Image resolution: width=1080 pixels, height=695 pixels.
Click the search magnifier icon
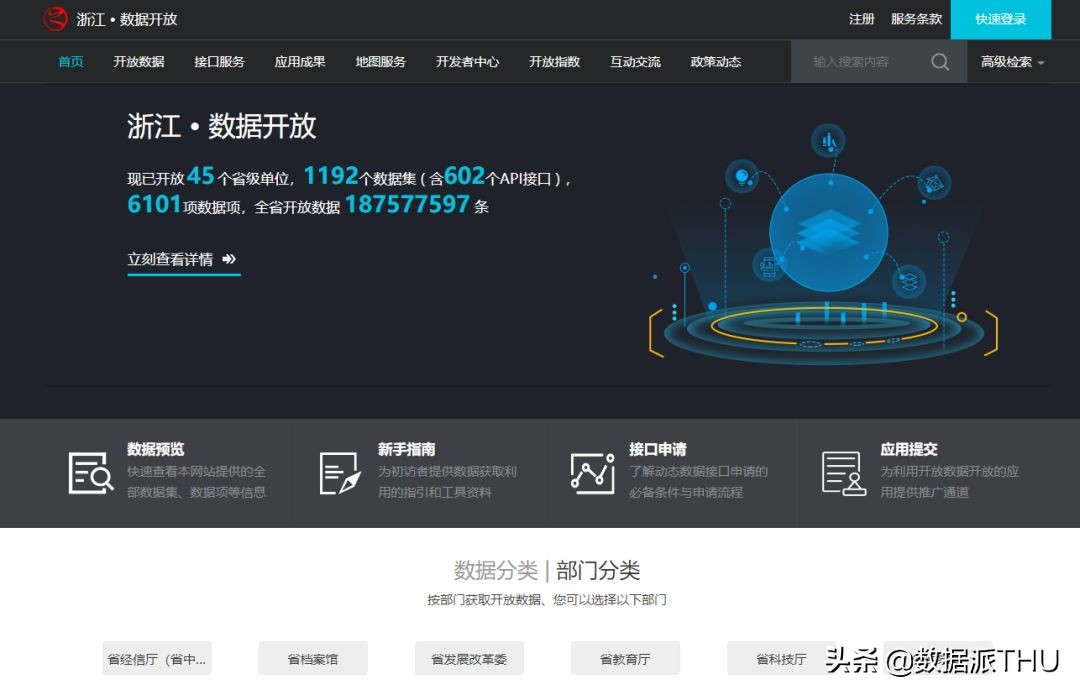point(938,61)
